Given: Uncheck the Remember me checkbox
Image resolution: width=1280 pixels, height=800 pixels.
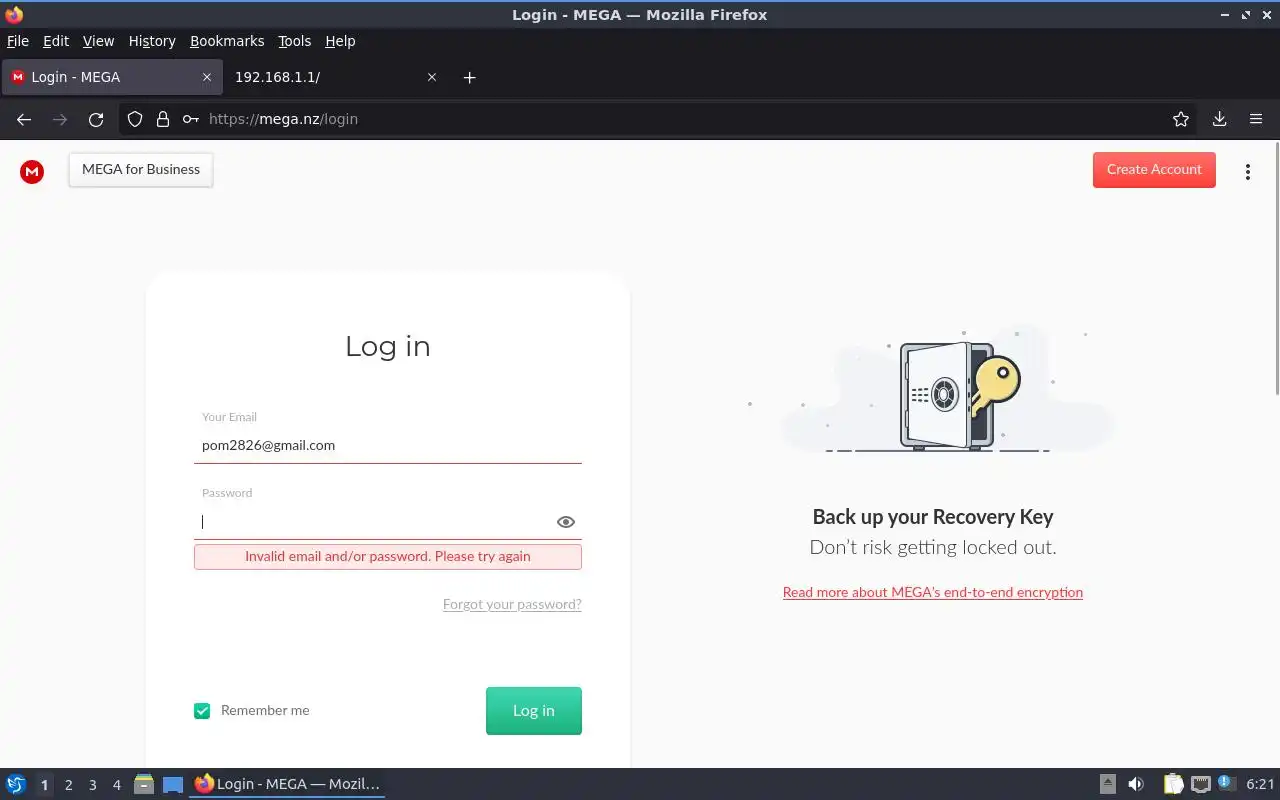Looking at the screenshot, I should click(202, 711).
